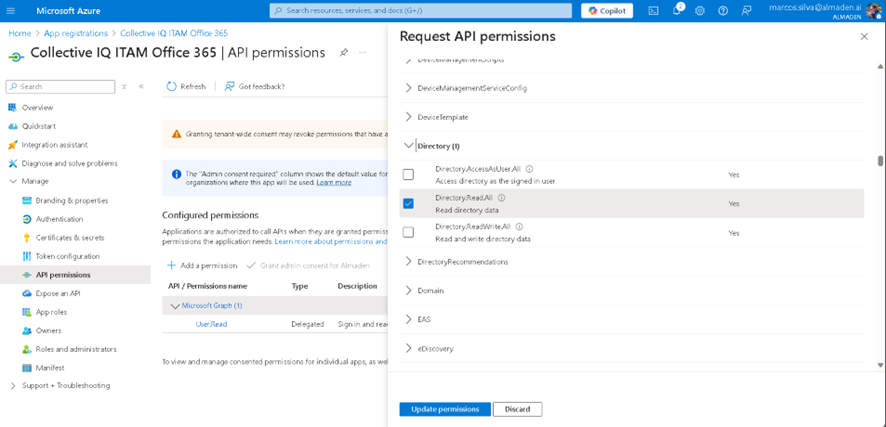Expand the eDiscovery permission group

click(x=409, y=349)
